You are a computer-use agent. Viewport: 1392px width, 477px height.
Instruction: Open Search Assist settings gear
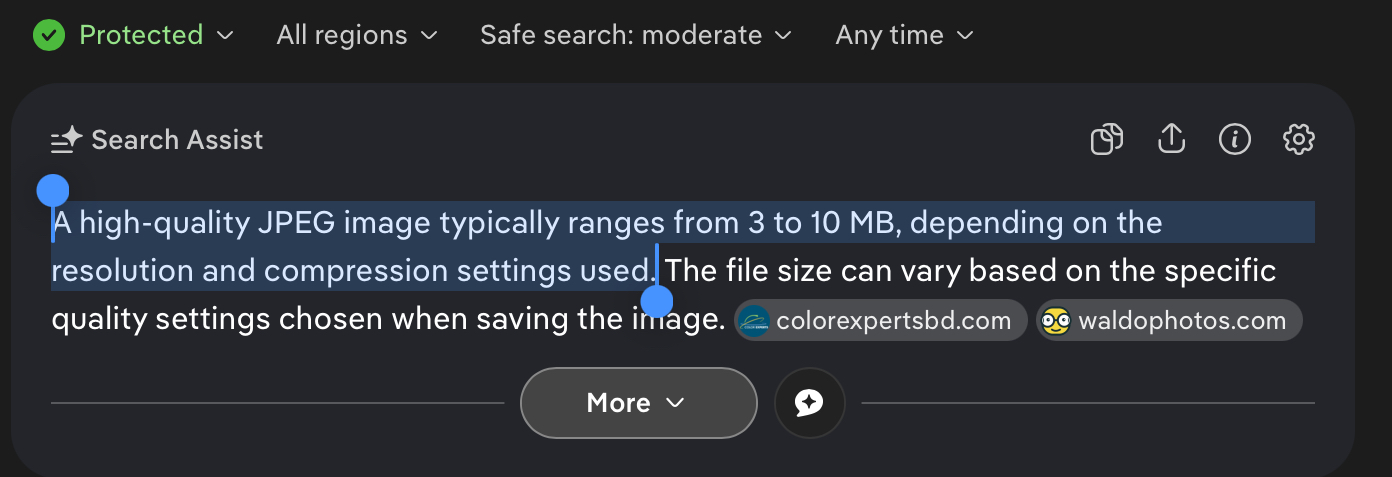(1298, 140)
